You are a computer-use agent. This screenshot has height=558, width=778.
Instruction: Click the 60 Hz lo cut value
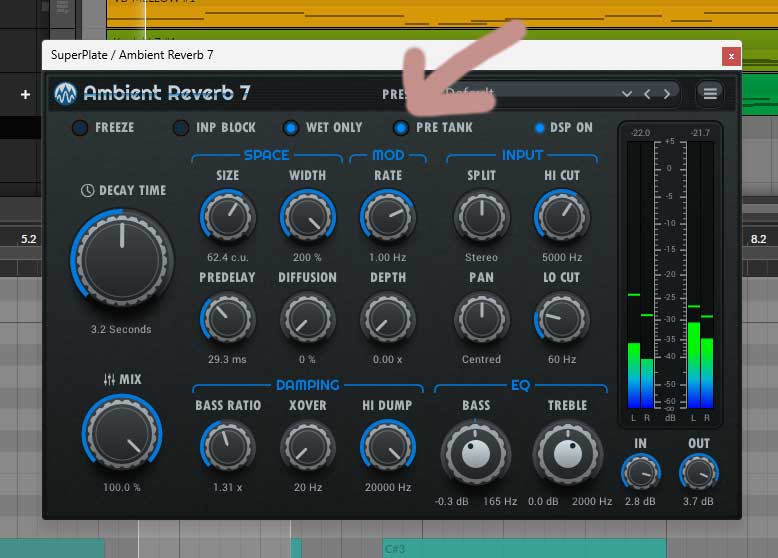pyautogui.click(x=562, y=359)
